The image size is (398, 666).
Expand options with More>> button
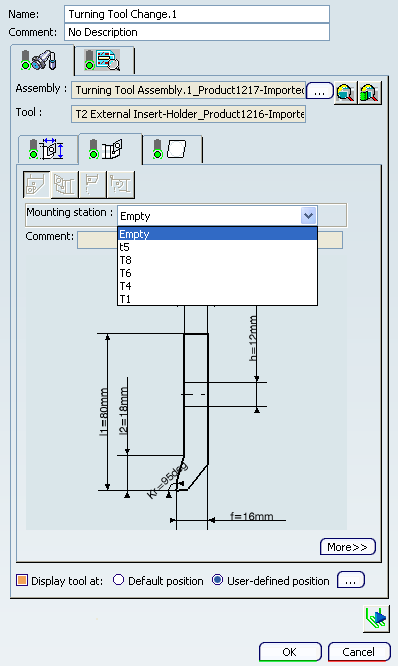347,547
